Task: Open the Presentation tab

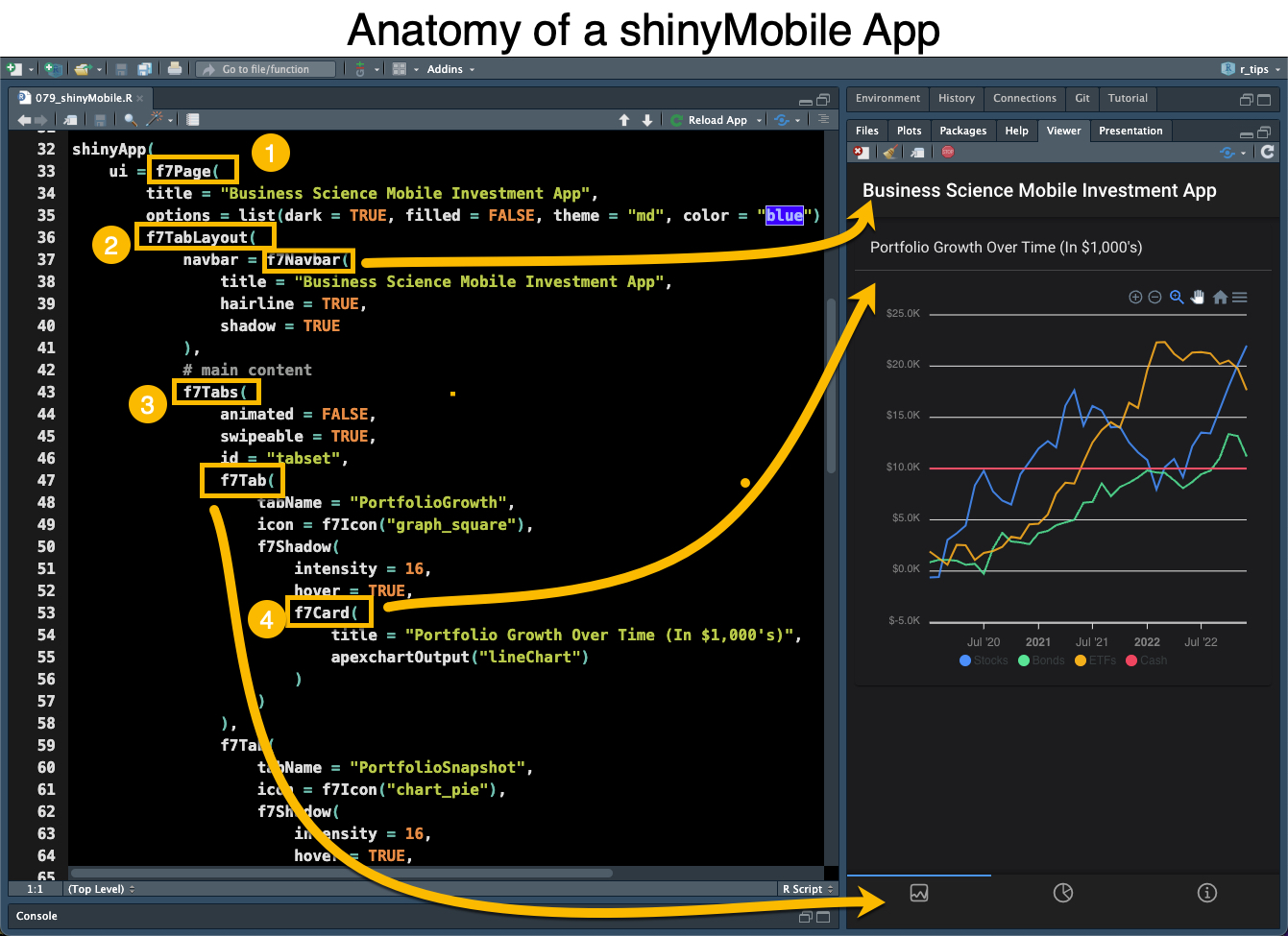Action: [x=1130, y=131]
